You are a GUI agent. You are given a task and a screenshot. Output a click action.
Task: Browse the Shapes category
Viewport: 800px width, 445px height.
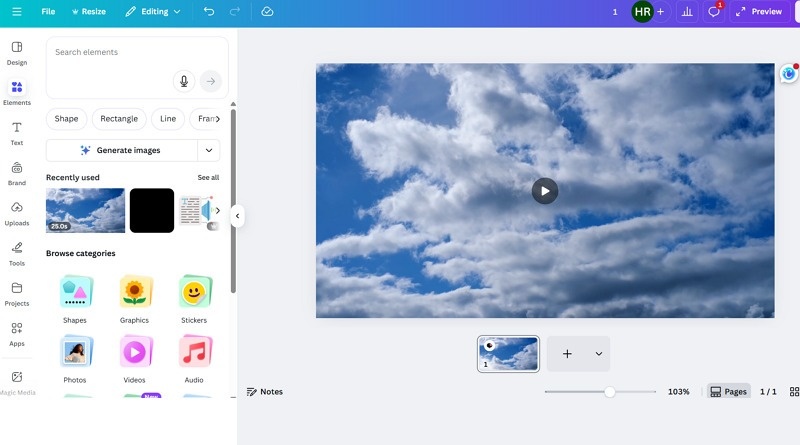point(75,300)
